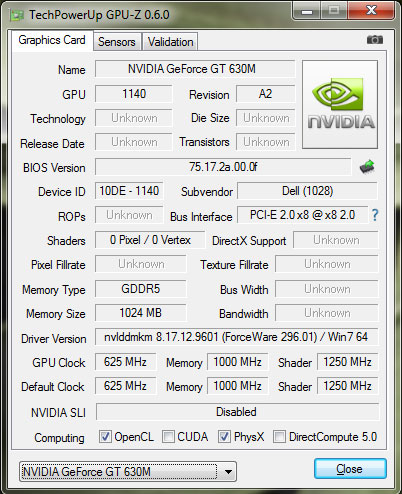402x494 pixels.
Task: Click the Pixel Fillrate field showing Unknown
Action: [x=141, y=264]
